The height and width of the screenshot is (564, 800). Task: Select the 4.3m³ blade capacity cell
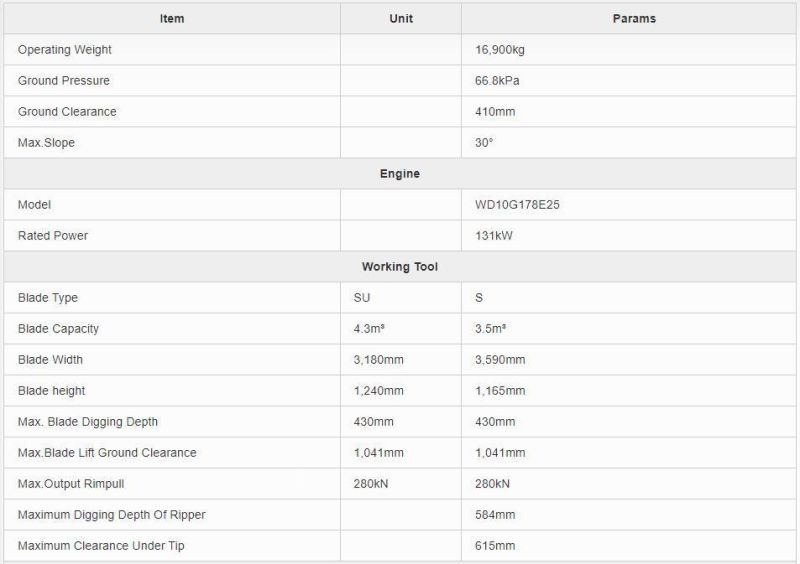(369, 329)
